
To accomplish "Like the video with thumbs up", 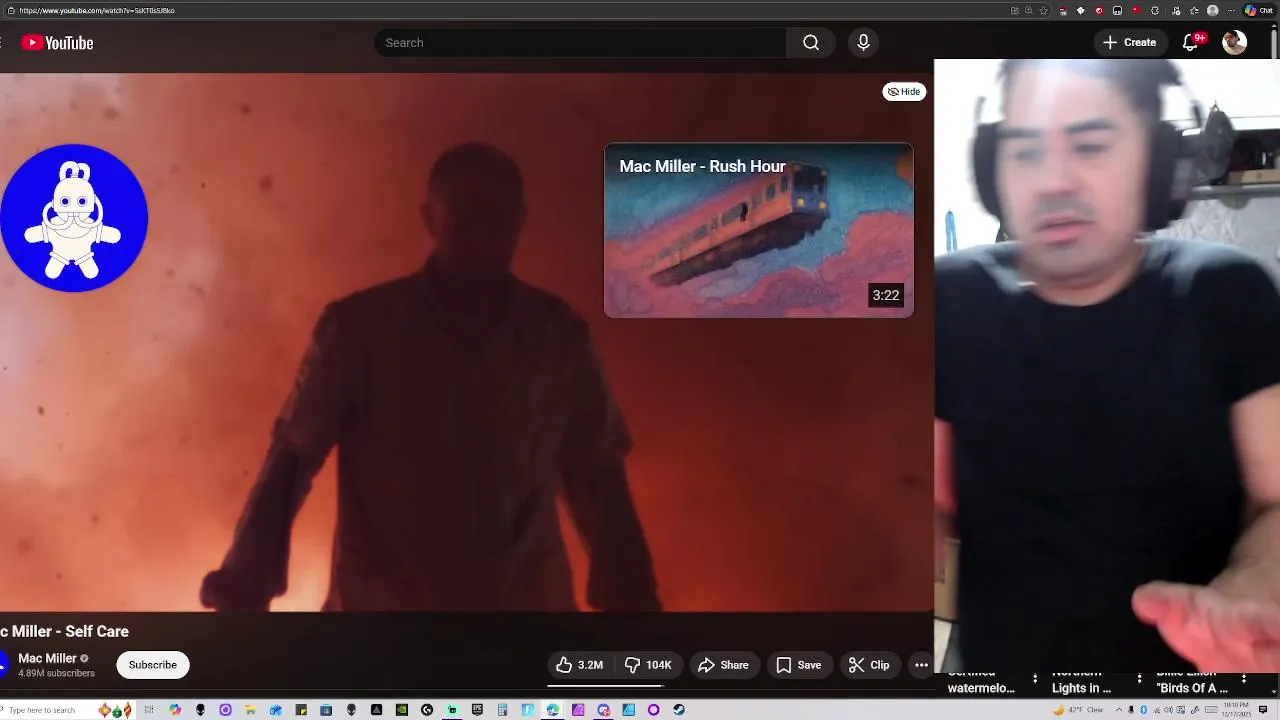I will pos(580,665).
